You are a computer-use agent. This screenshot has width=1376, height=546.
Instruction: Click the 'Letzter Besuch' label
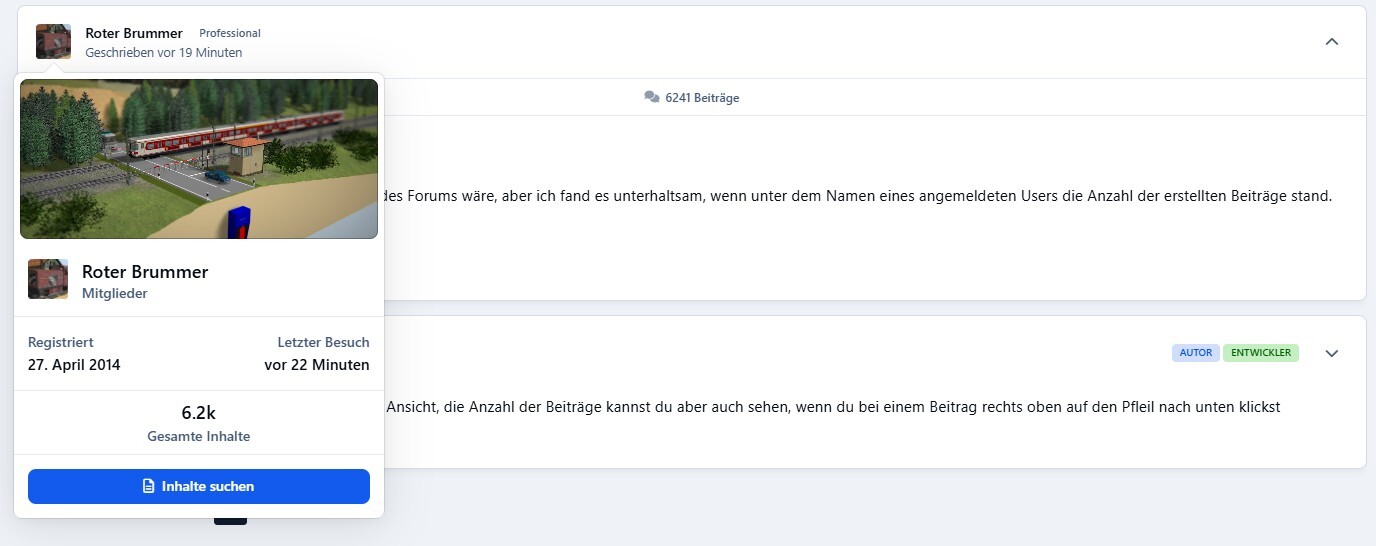pyautogui.click(x=323, y=342)
